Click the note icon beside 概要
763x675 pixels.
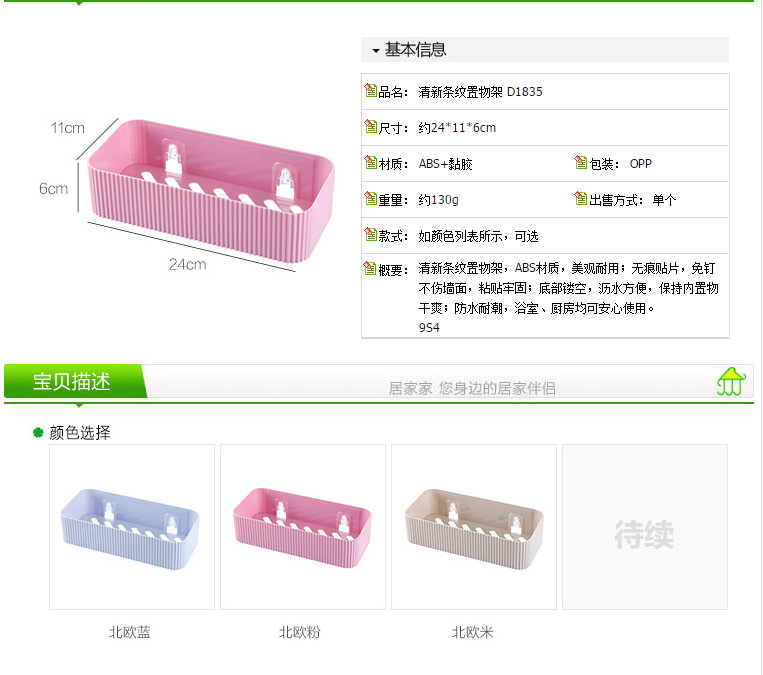click(370, 269)
